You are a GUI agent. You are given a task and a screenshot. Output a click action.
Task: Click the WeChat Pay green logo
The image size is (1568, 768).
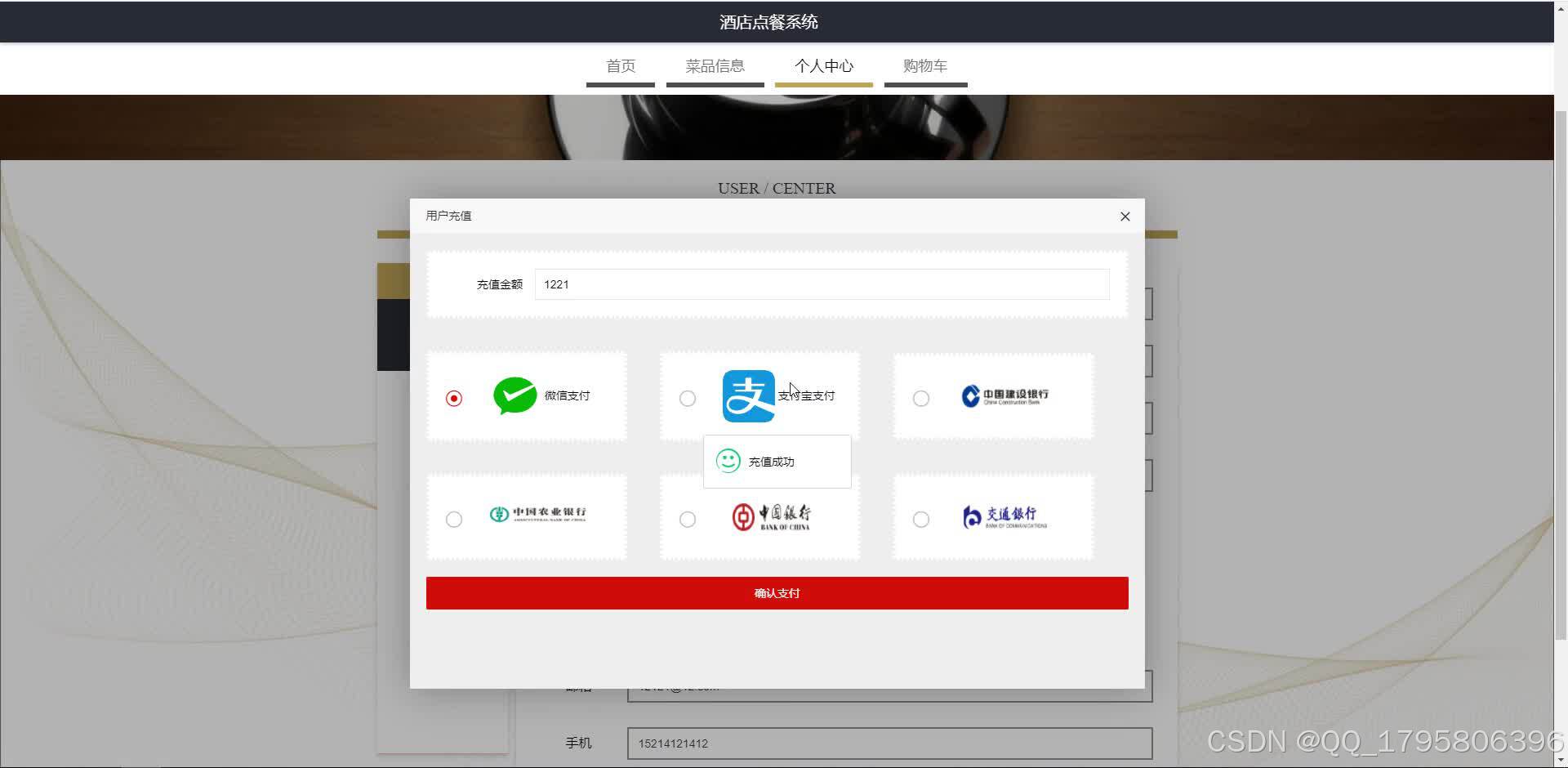(x=515, y=395)
